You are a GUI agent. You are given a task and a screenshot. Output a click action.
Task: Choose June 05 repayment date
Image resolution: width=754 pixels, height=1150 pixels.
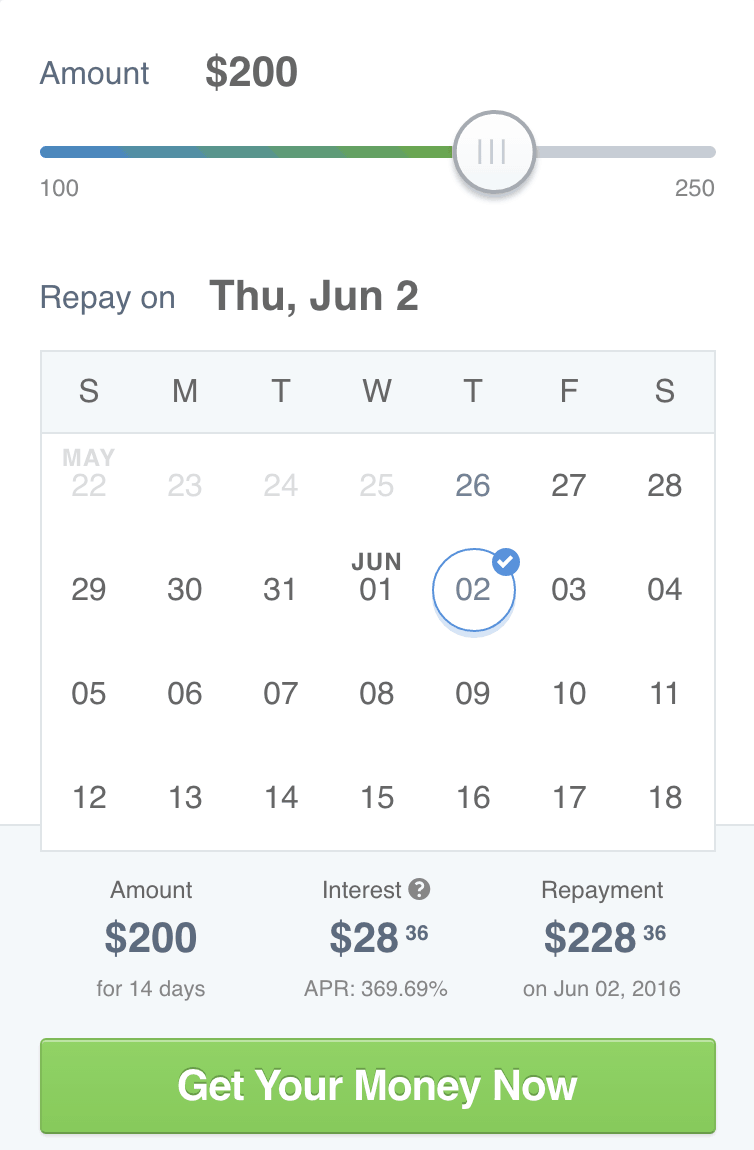pyautogui.click(x=88, y=694)
